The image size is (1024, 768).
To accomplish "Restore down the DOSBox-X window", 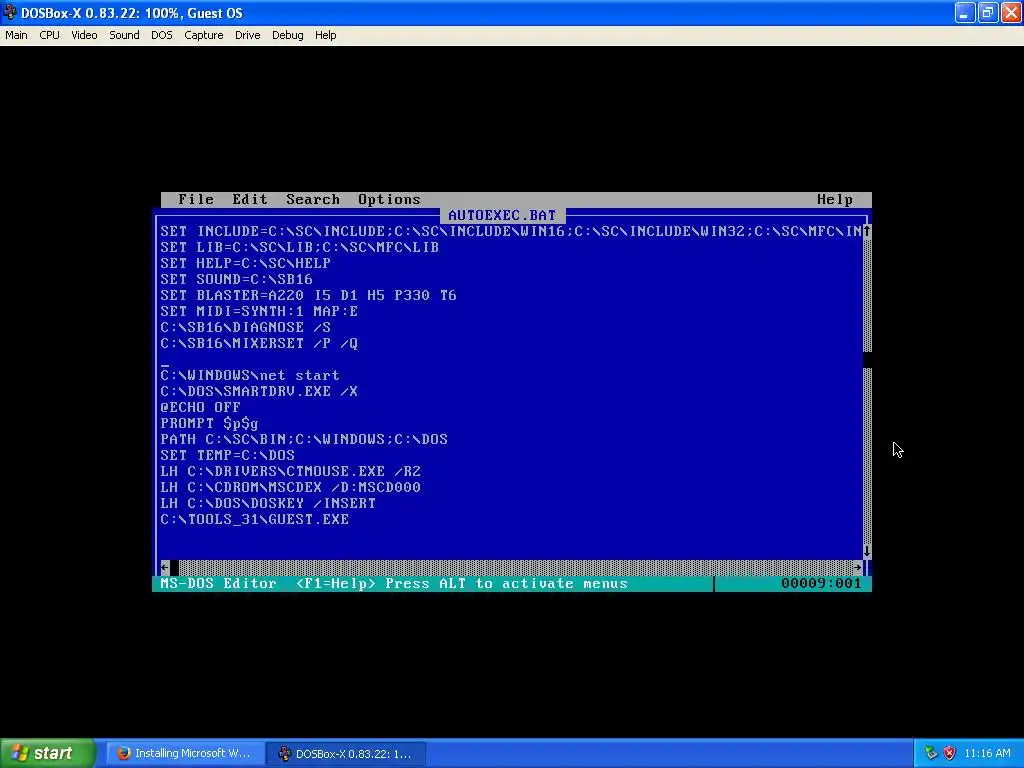I will 988,12.
